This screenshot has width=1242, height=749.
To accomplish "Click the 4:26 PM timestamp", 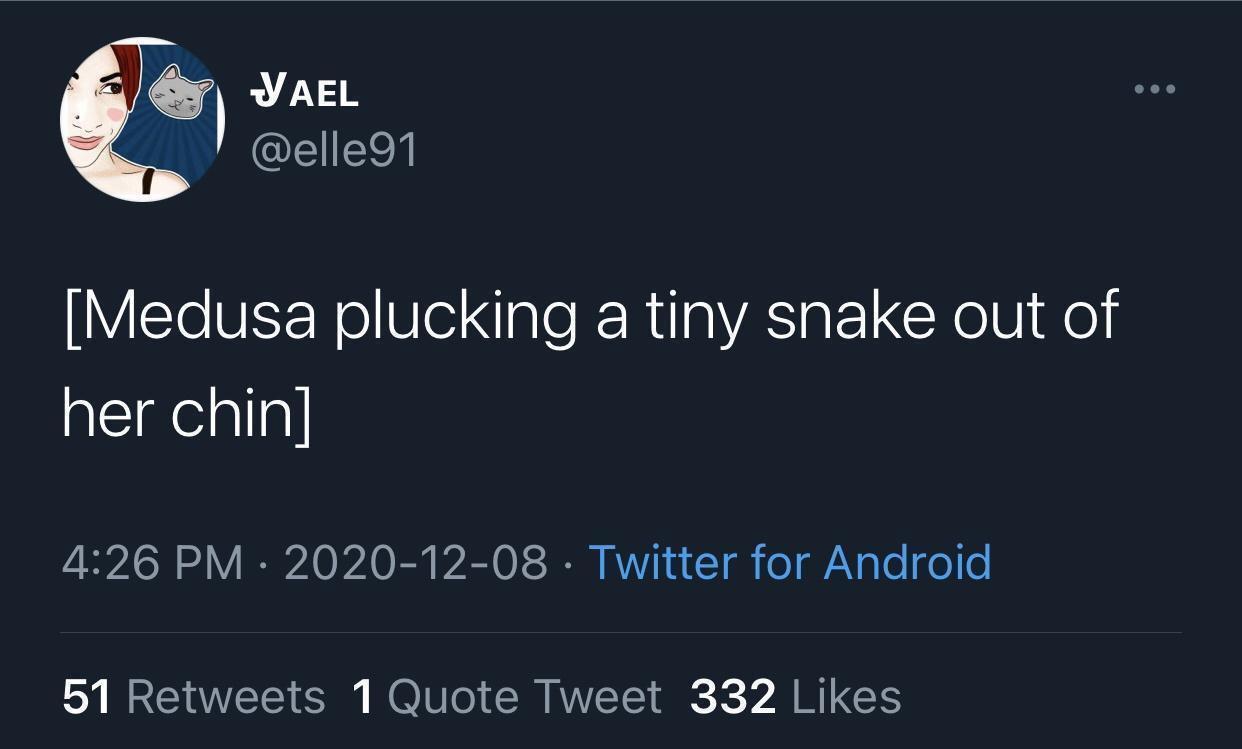I will click(x=152, y=562).
